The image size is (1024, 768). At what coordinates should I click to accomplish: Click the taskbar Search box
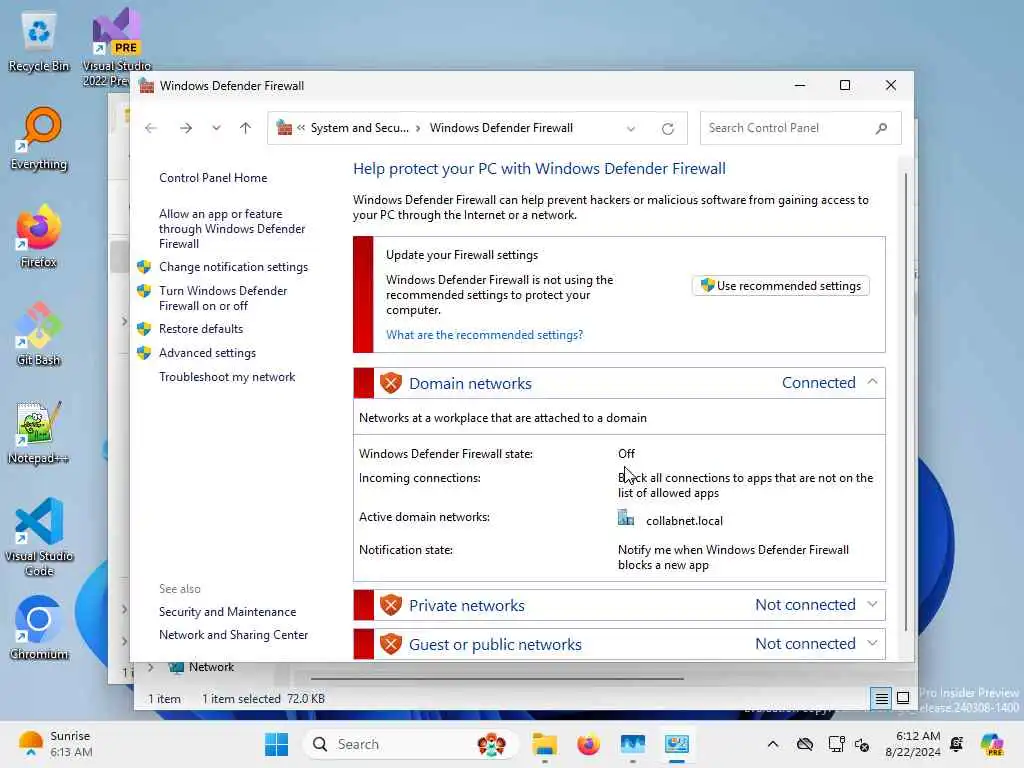[410, 744]
